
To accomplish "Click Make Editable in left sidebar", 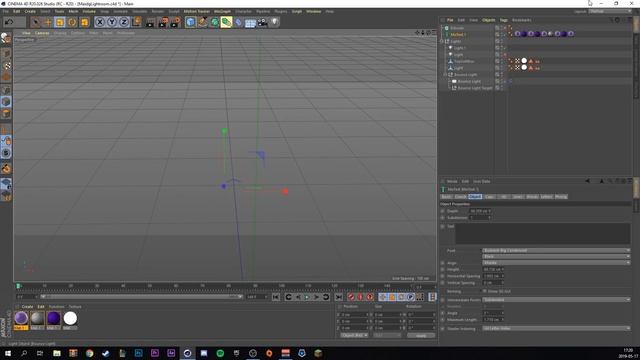I will (x=6, y=38).
